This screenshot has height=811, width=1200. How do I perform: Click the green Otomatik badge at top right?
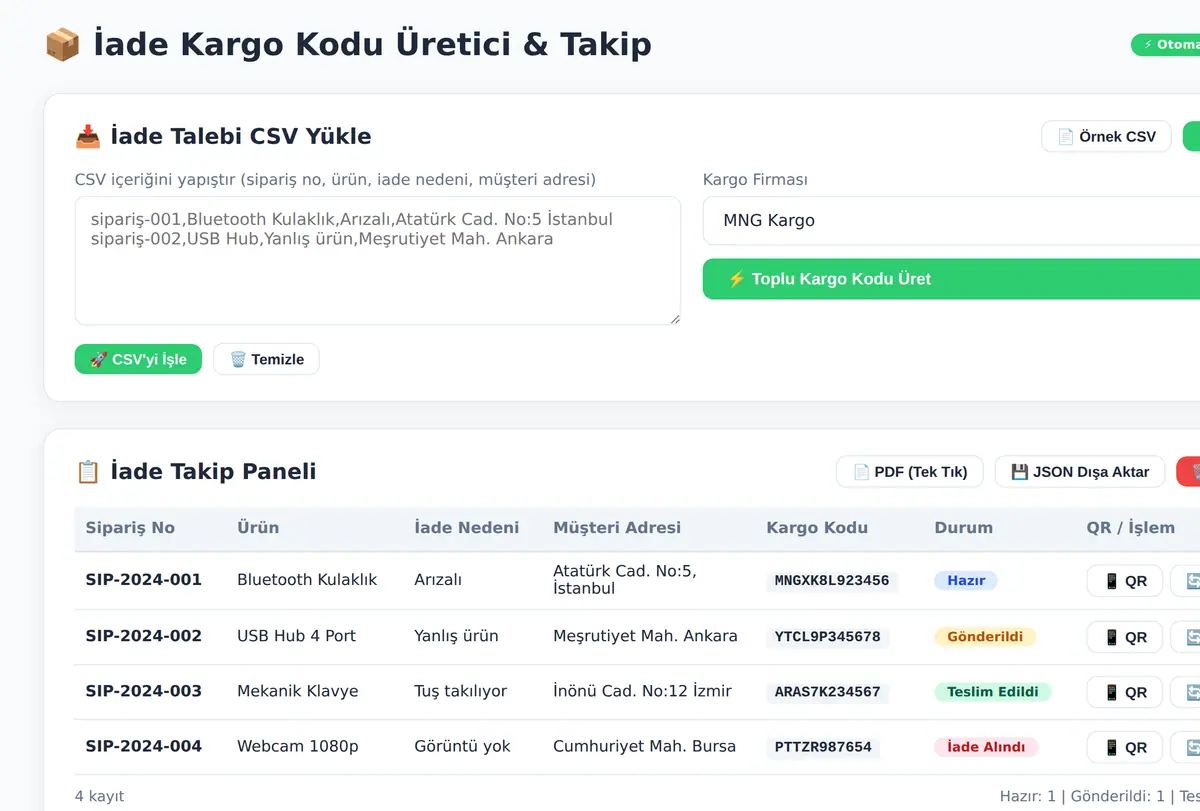click(x=1166, y=45)
